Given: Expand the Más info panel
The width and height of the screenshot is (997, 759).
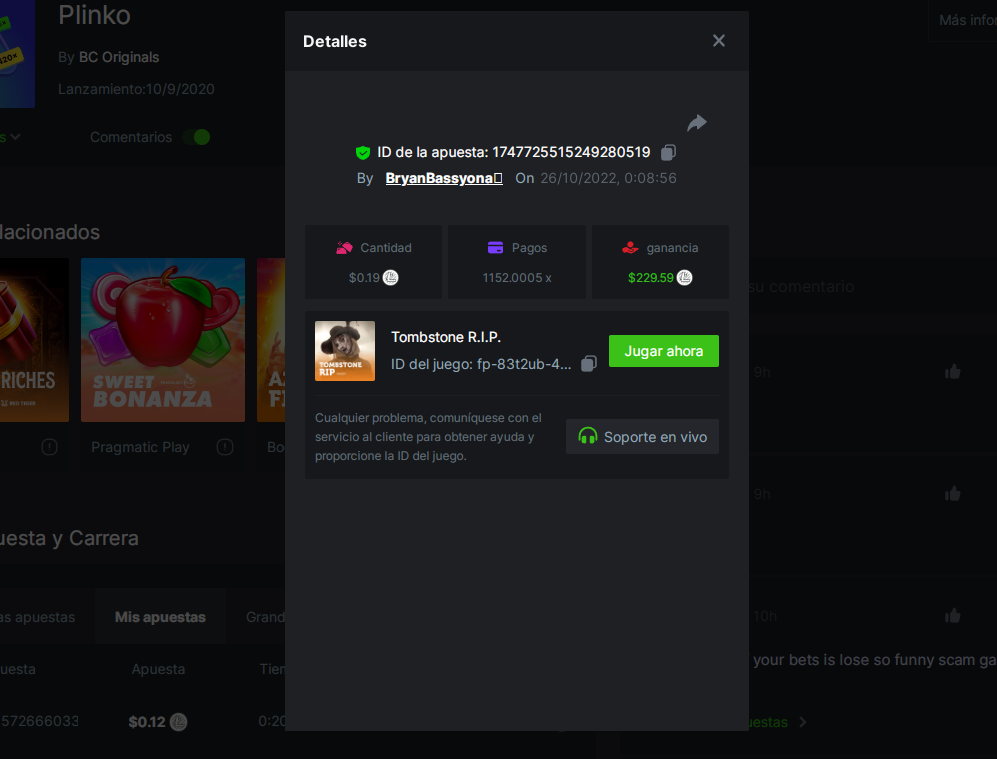Looking at the screenshot, I should [x=966, y=20].
